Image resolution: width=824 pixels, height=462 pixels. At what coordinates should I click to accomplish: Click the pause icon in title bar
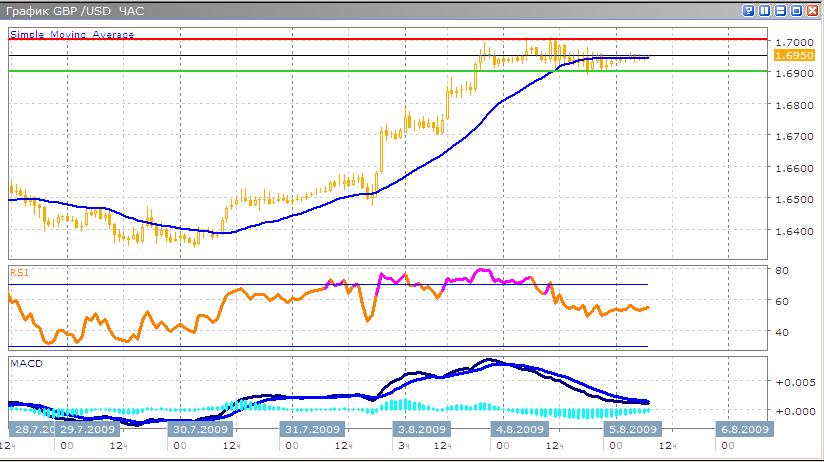click(x=765, y=10)
